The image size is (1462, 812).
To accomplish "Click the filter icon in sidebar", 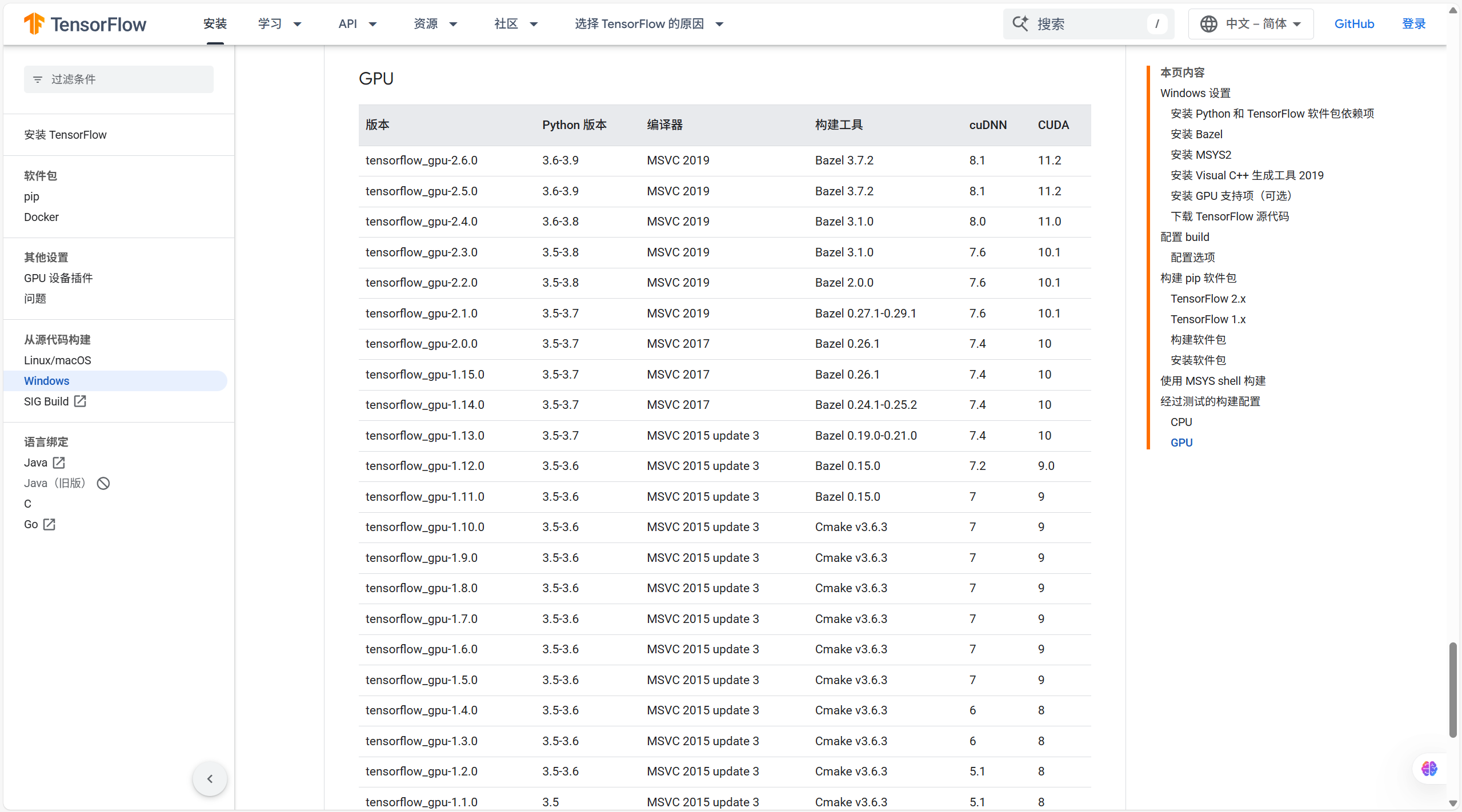I will pyautogui.click(x=38, y=79).
